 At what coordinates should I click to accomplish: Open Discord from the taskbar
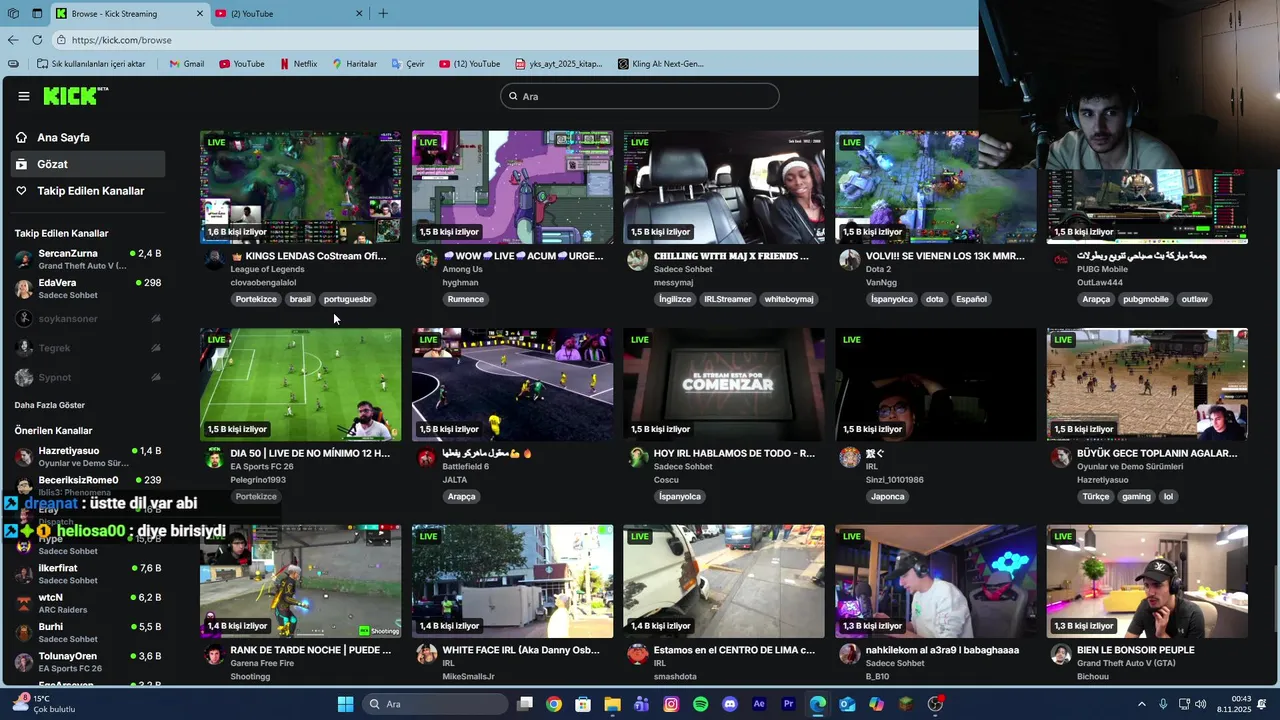click(x=730, y=704)
